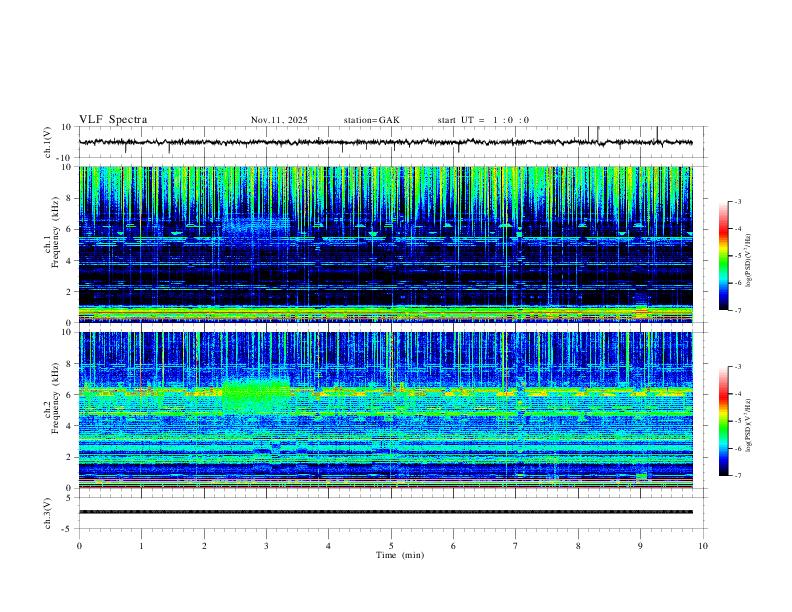792x612 pixels.
Task: Click the "-3" label on ch.1 color bar
Action: pos(738,201)
